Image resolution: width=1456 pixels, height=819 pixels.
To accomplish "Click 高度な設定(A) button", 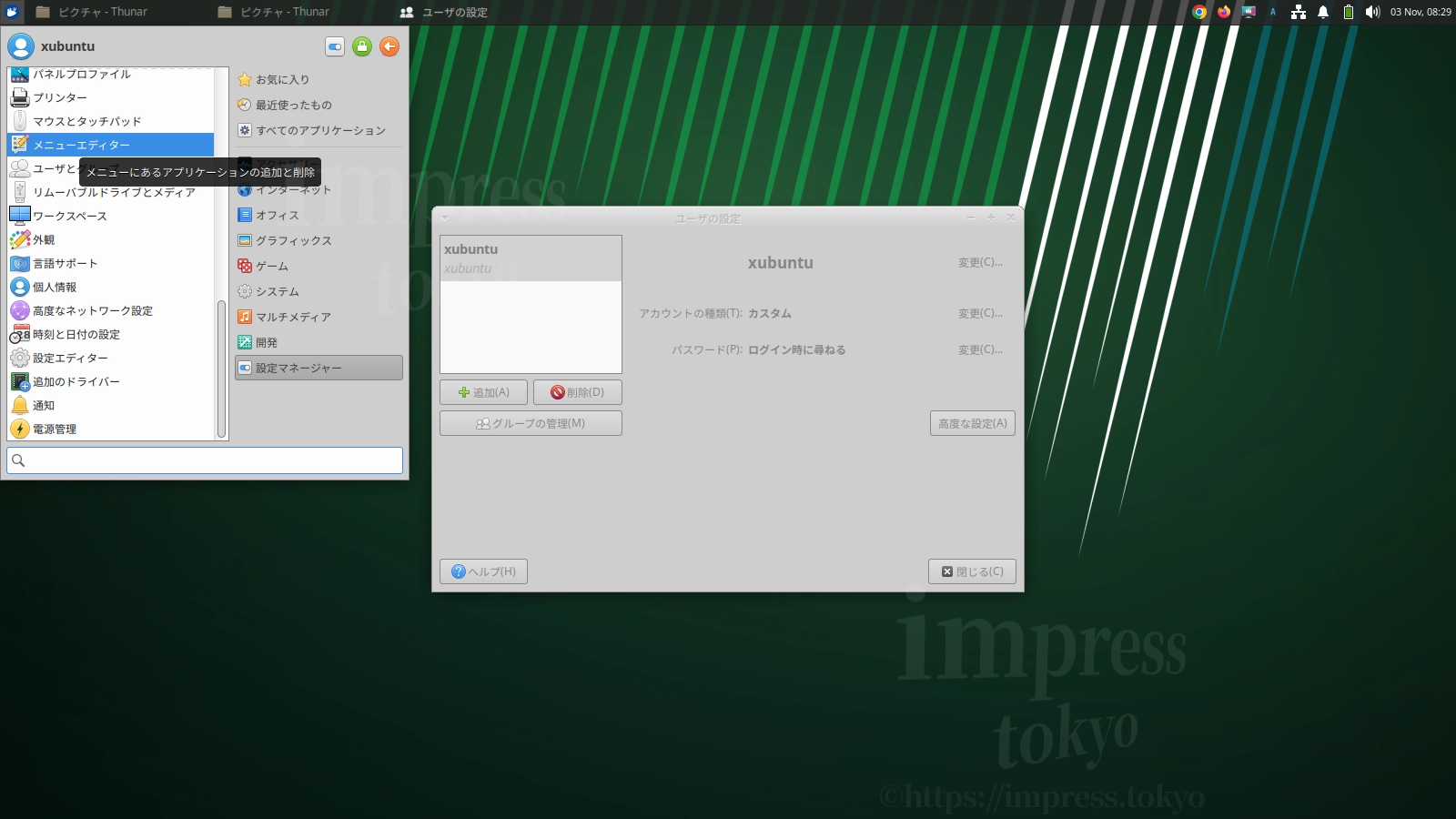I will point(973,423).
